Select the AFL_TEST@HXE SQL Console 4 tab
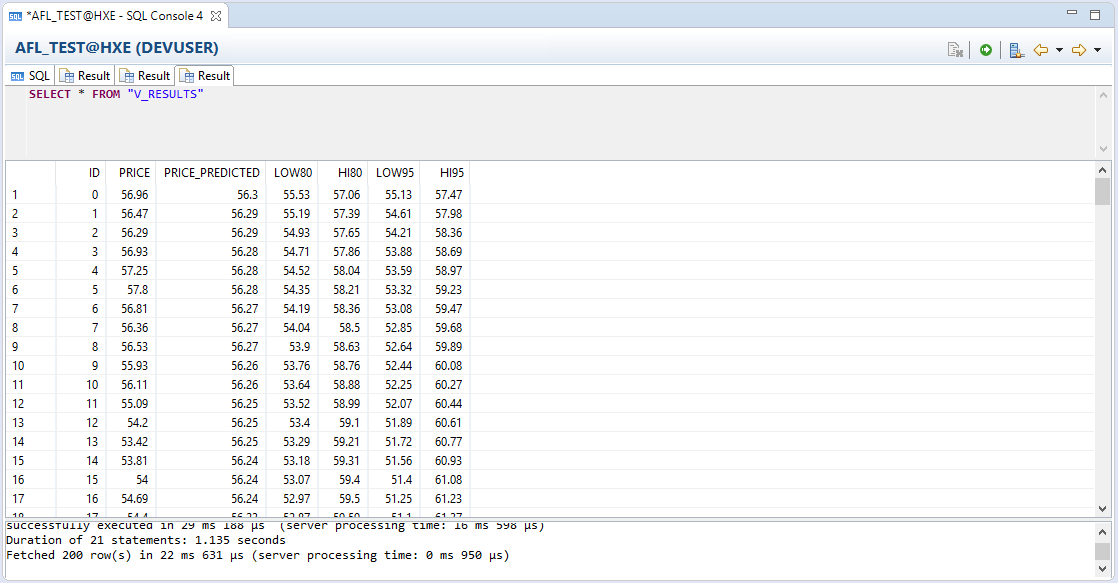Viewport: 1118px width, 583px height. (115, 16)
